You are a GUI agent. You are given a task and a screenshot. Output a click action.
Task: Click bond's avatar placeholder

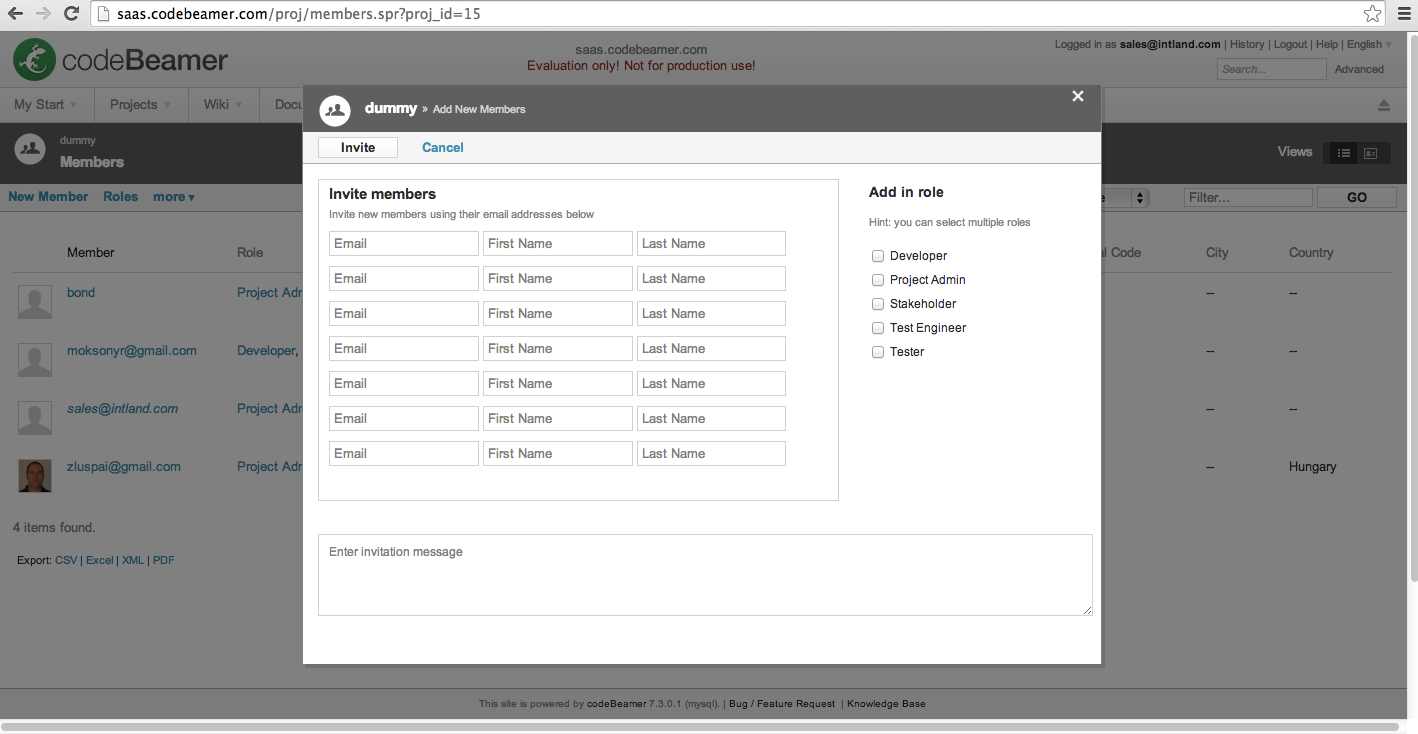tap(35, 302)
